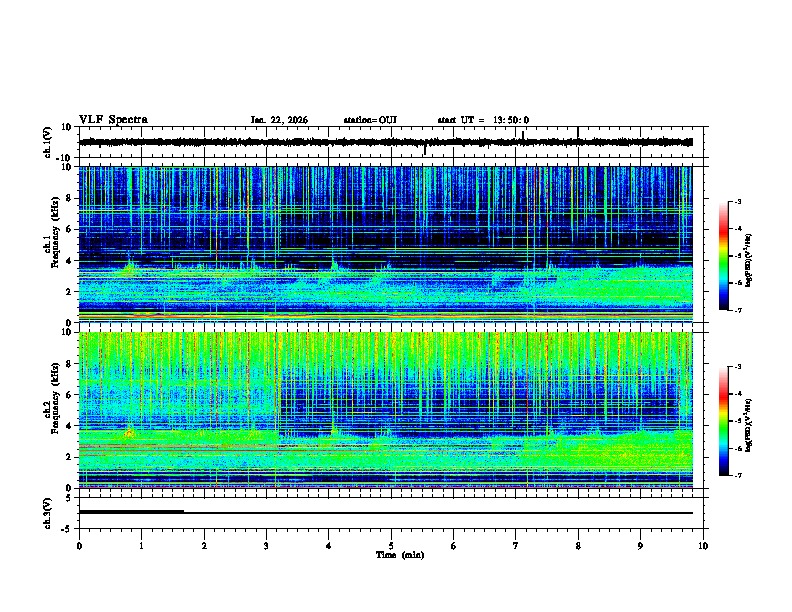The height and width of the screenshot is (612, 792).
Task: Click the "-3" value on ch.2 colorbar
Action: [x=738, y=367]
